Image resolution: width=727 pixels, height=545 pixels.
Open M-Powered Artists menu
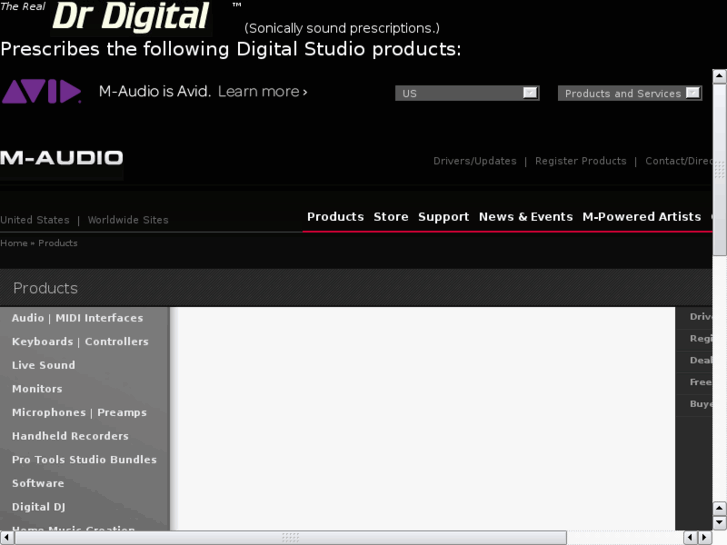pyautogui.click(x=642, y=217)
